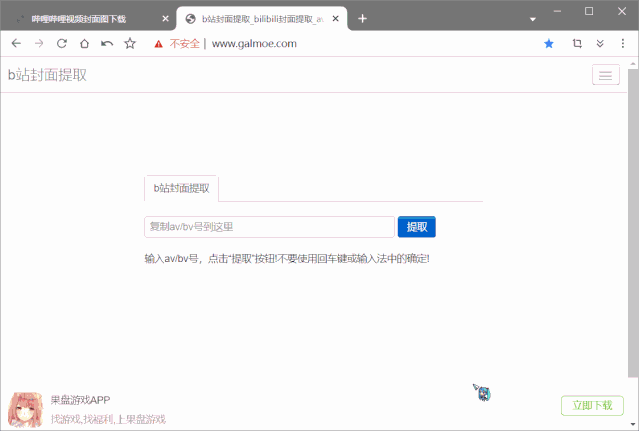Image resolution: width=639 pixels, height=431 pixels.
Task: Switch to the 哔哩哔哩视频封面图下载 tab
Action: pyautogui.click(x=88, y=19)
